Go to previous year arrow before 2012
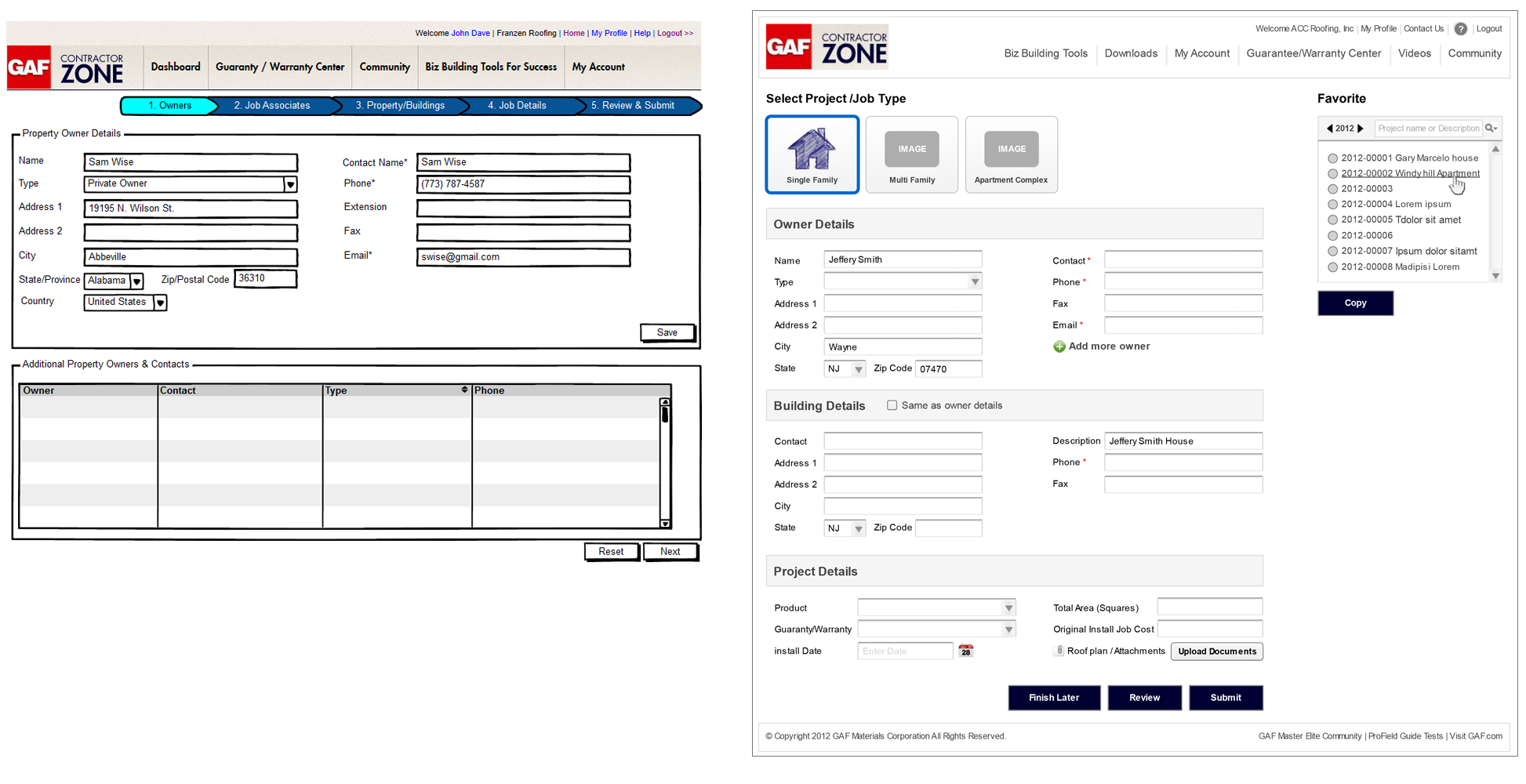The height and width of the screenshot is (784, 1526). (1329, 128)
